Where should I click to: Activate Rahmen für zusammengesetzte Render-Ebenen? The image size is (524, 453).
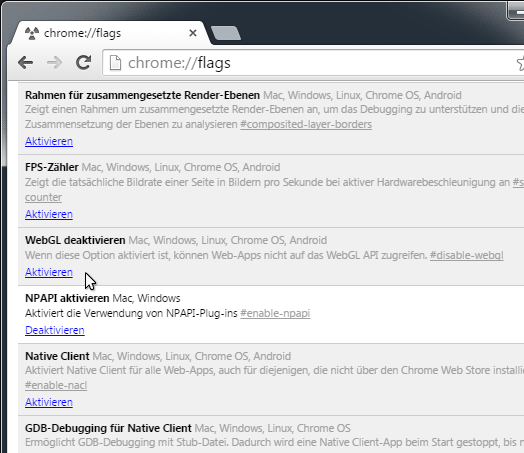pos(49,141)
